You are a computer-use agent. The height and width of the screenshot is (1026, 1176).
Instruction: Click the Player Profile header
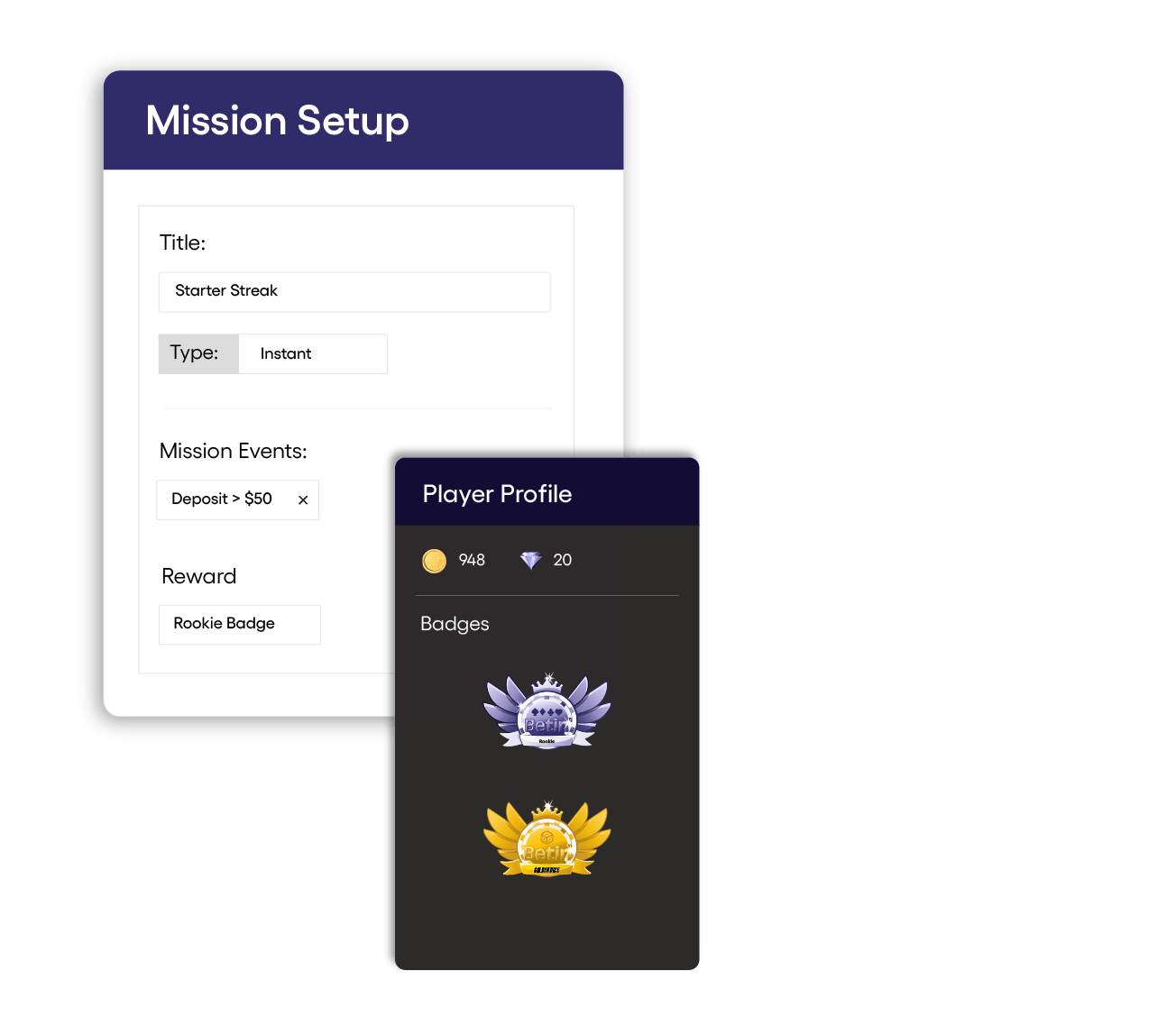click(x=547, y=492)
